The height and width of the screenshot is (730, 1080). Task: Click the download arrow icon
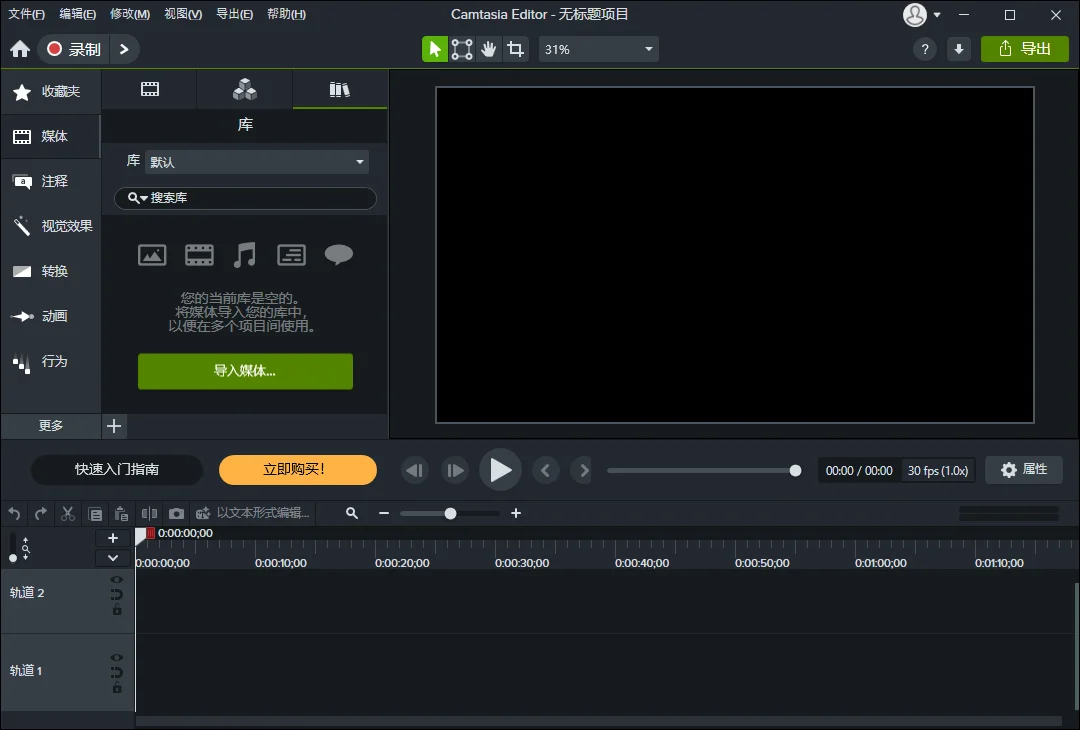959,49
